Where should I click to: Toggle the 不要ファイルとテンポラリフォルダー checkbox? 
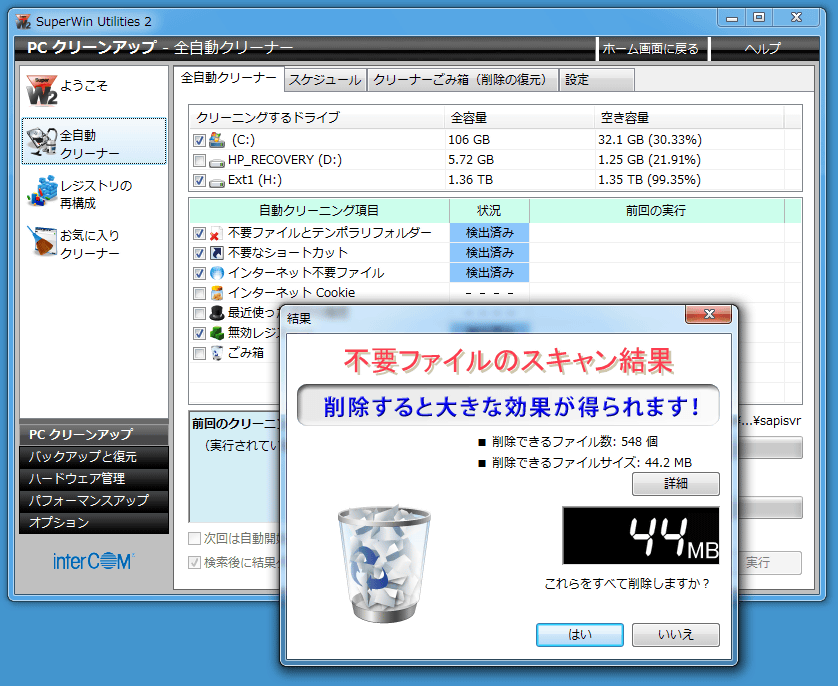[x=199, y=233]
